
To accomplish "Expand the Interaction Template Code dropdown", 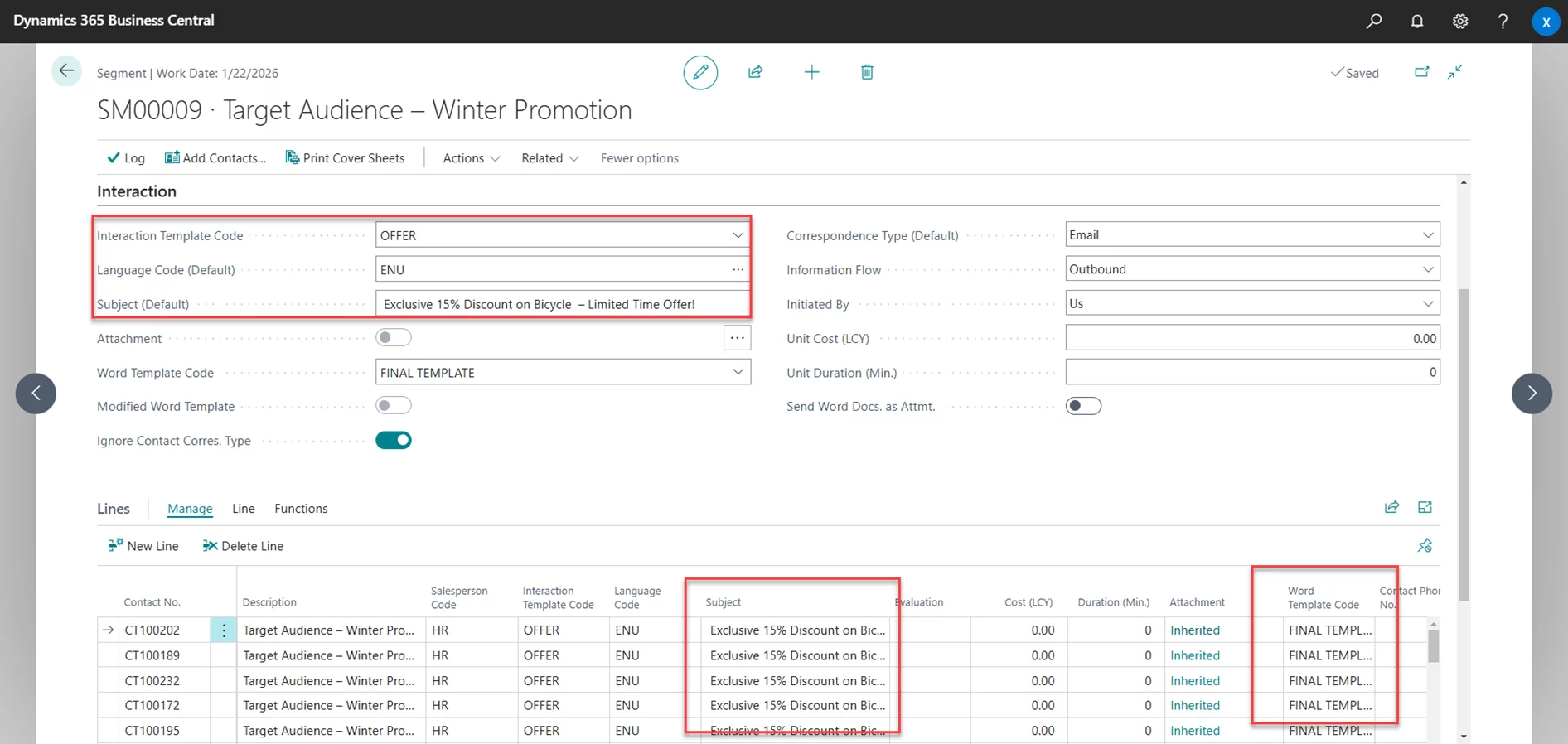I will point(738,235).
